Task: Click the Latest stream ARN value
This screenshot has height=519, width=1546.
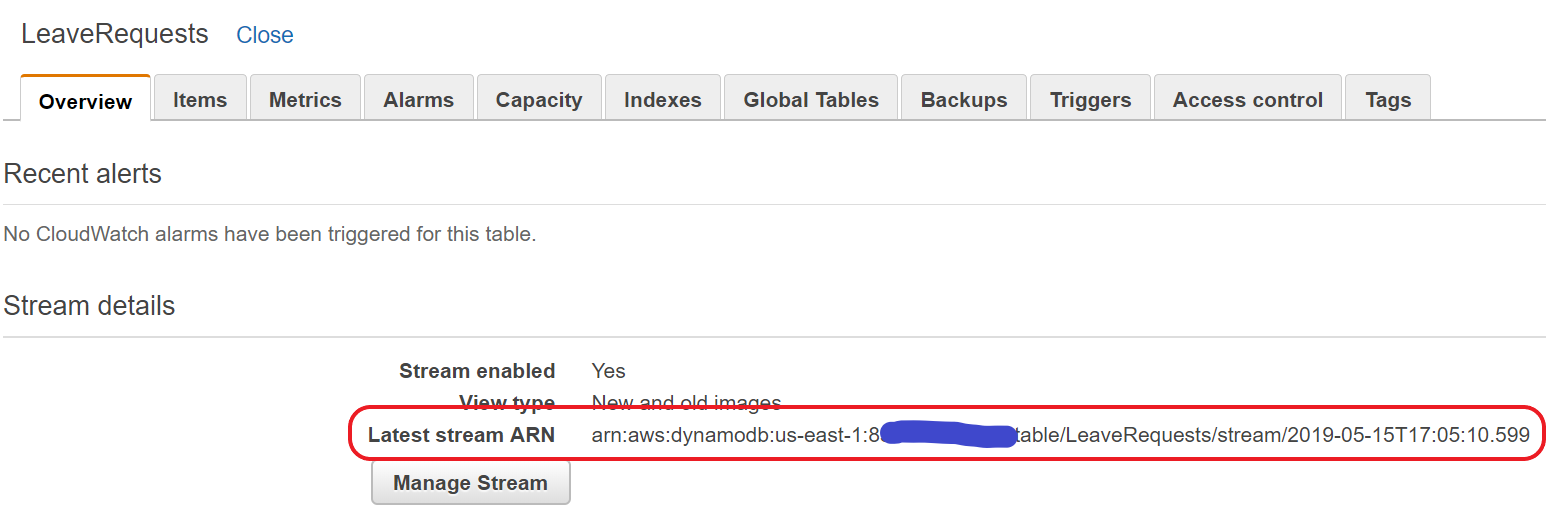Action: point(1061,435)
